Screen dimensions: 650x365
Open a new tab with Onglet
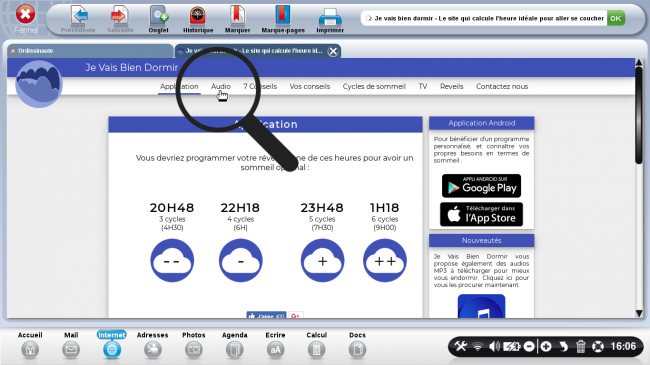coord(158,19)
